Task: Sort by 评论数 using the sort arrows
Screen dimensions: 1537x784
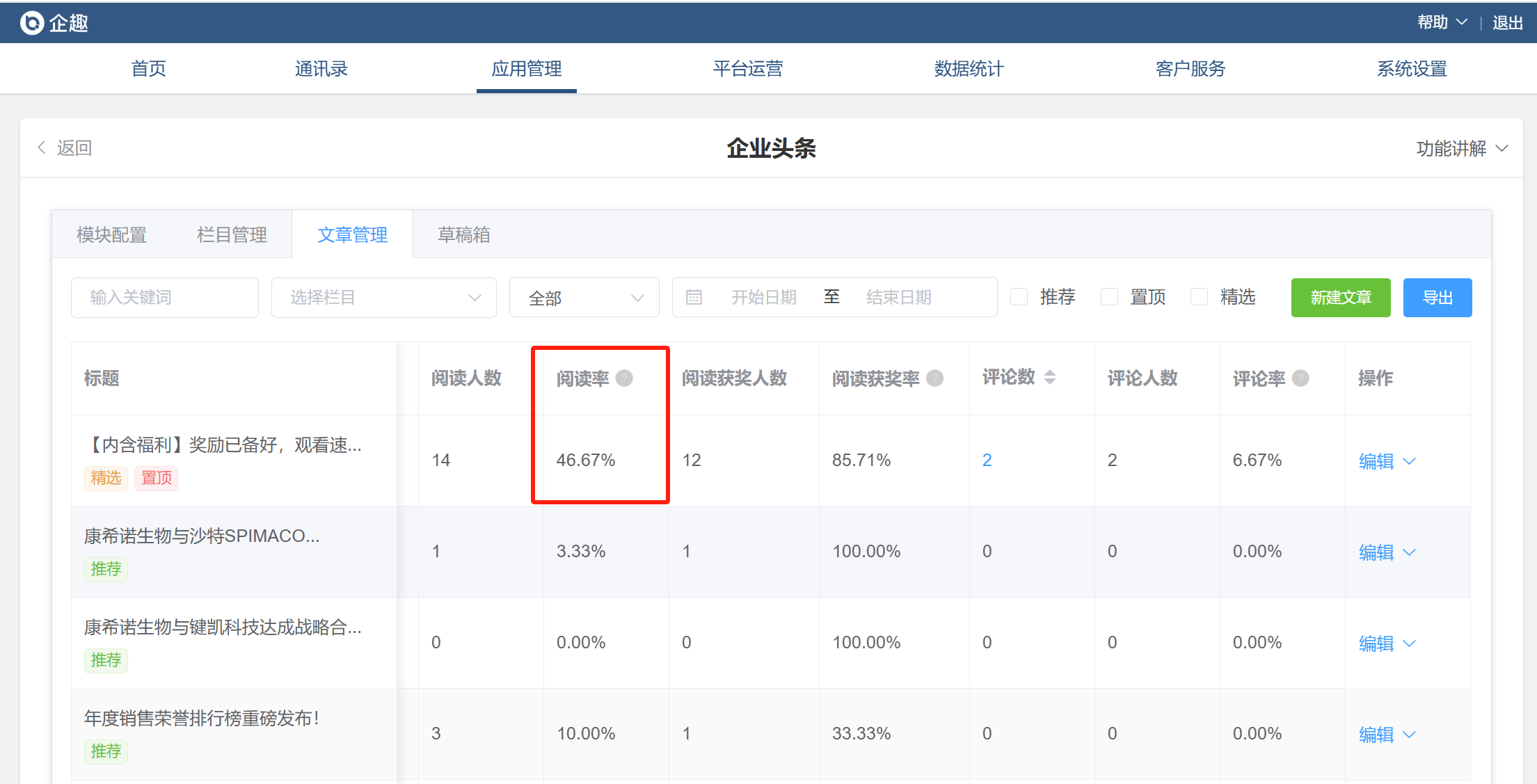Action: click(1050, 377)
